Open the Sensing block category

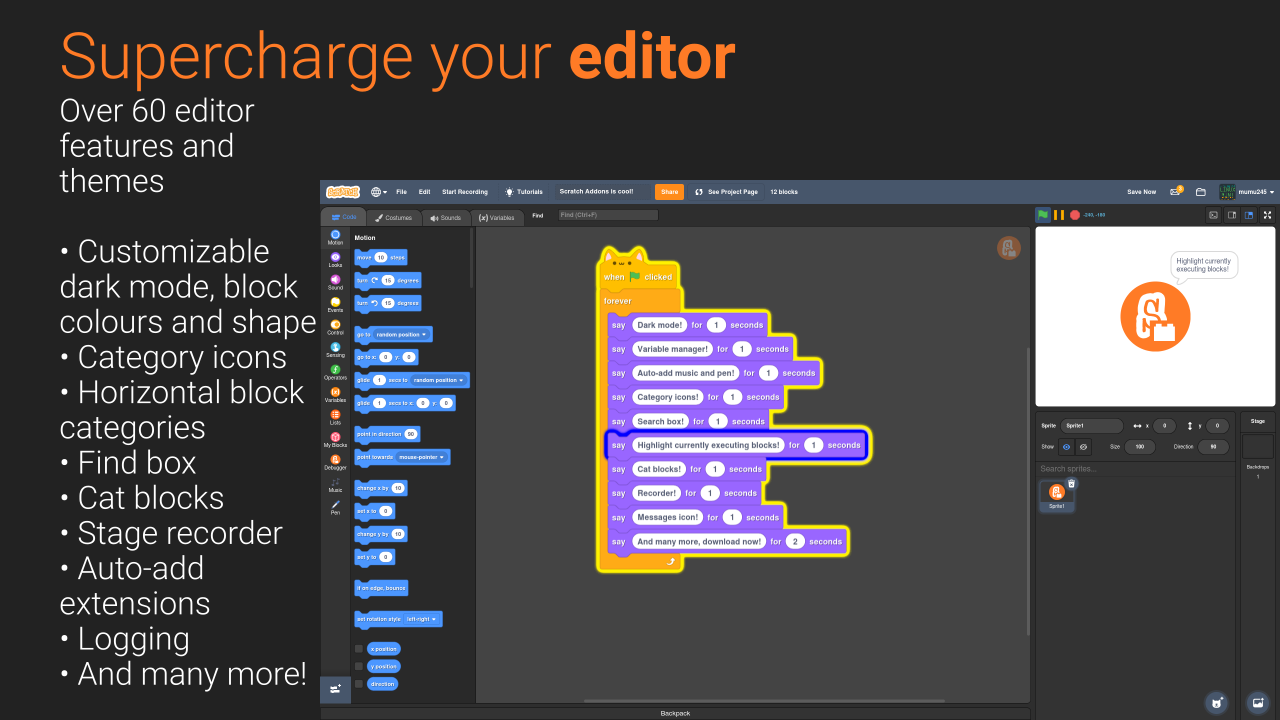(335, 350)
